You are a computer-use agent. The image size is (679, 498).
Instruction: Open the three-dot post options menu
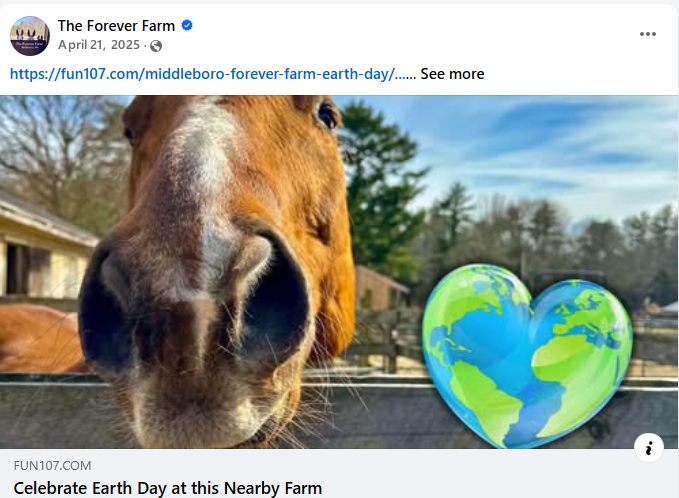click(648, 34)
